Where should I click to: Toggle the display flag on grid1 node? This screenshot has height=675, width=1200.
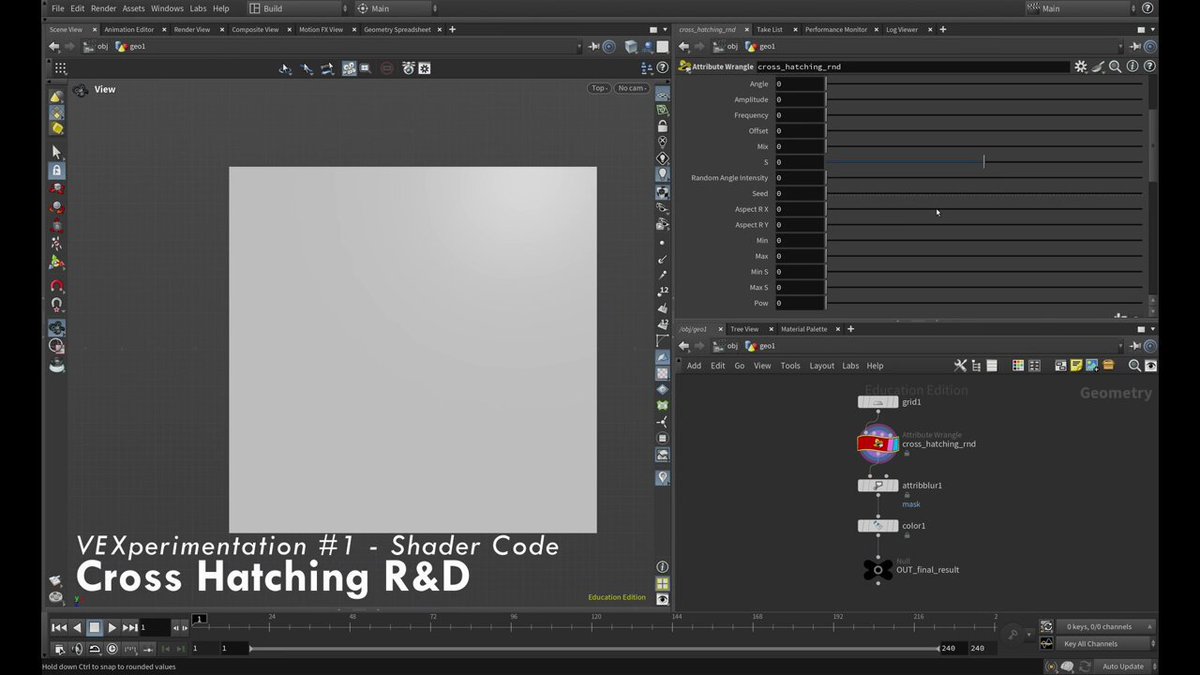(895, 402)
